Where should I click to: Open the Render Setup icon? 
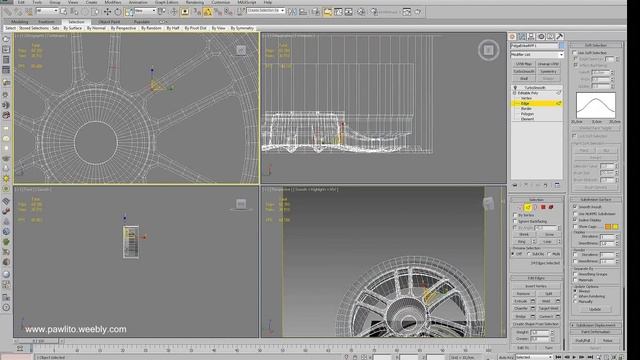tap(374, 12)
